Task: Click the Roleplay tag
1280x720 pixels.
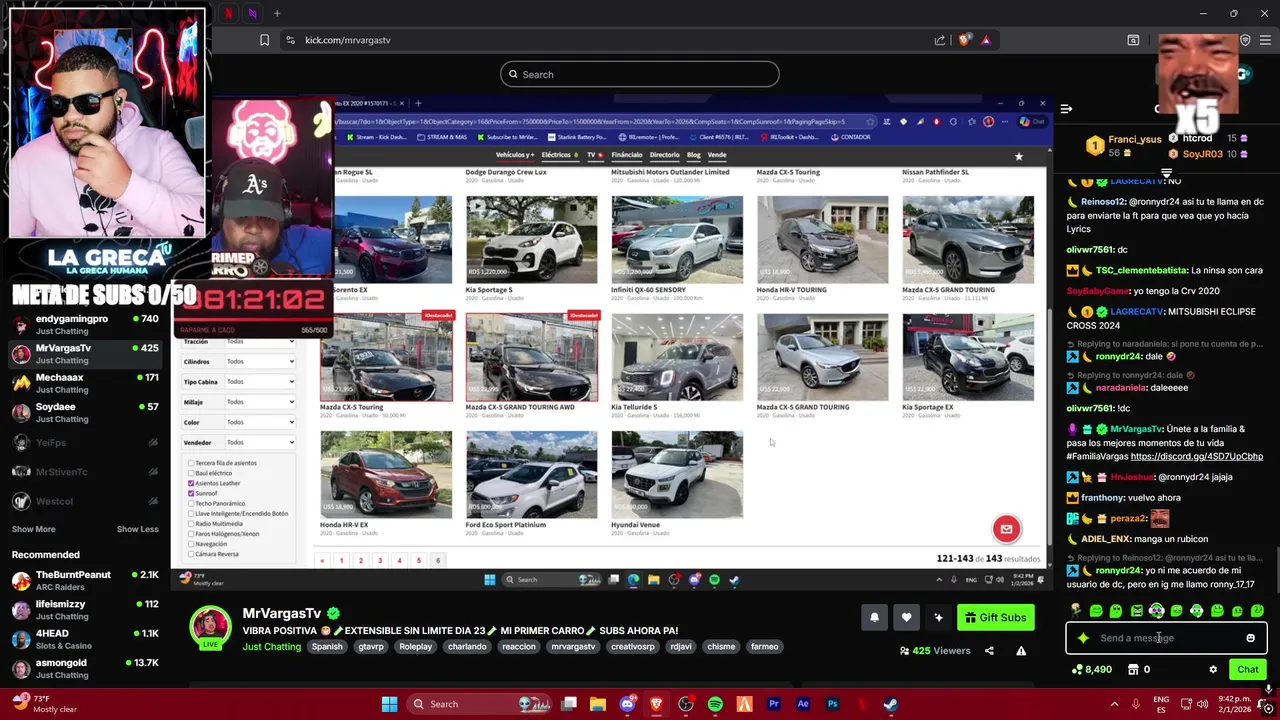Action: pos(415,647)
